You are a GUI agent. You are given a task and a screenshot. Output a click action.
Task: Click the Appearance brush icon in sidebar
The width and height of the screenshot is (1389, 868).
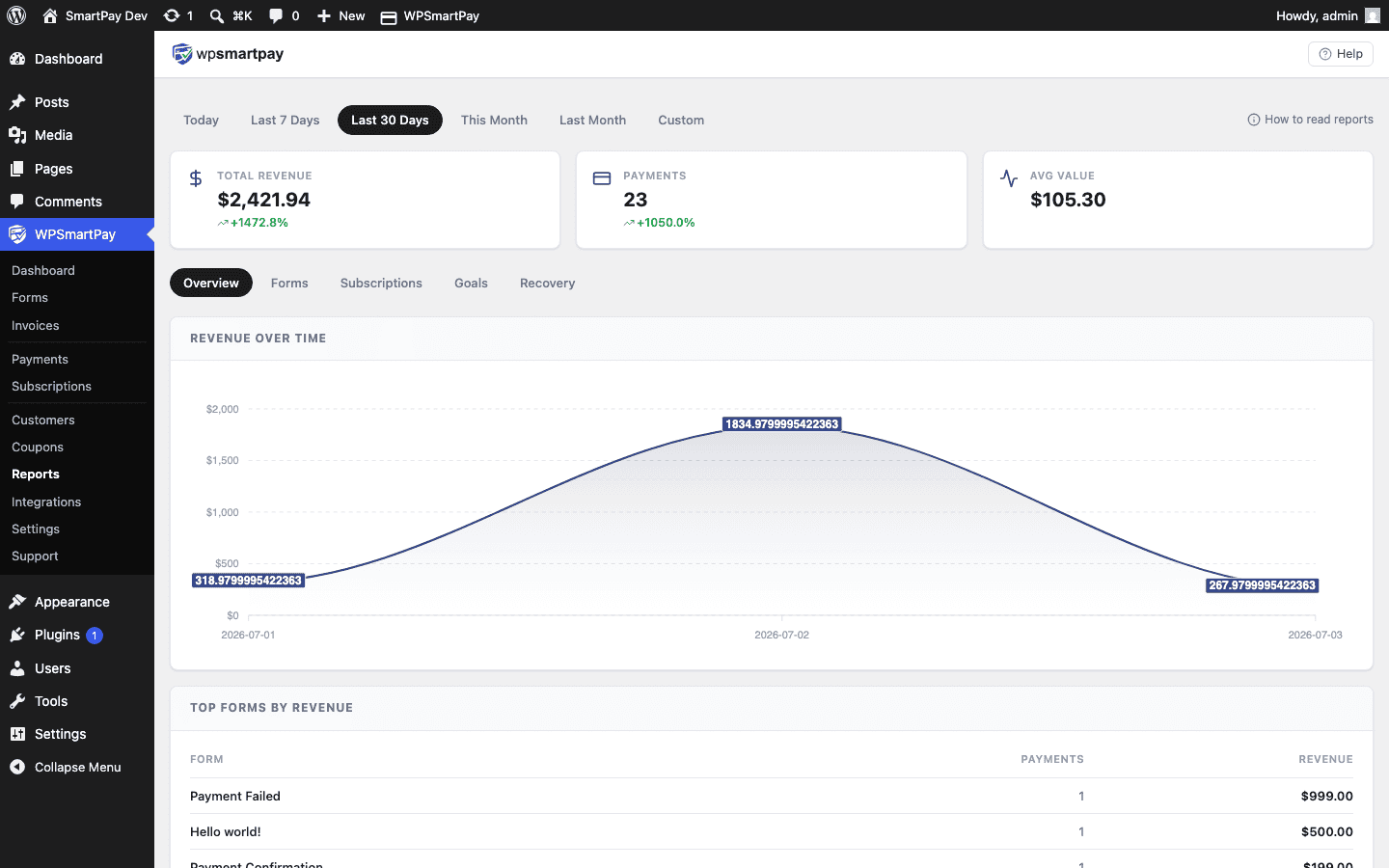click(17, 602)
